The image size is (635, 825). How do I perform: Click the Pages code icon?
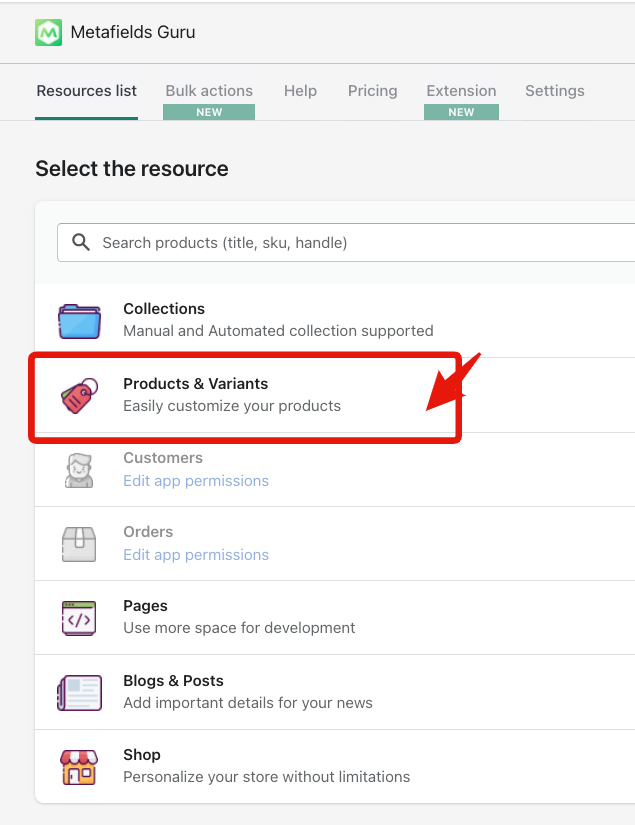[x=79, y=617]
